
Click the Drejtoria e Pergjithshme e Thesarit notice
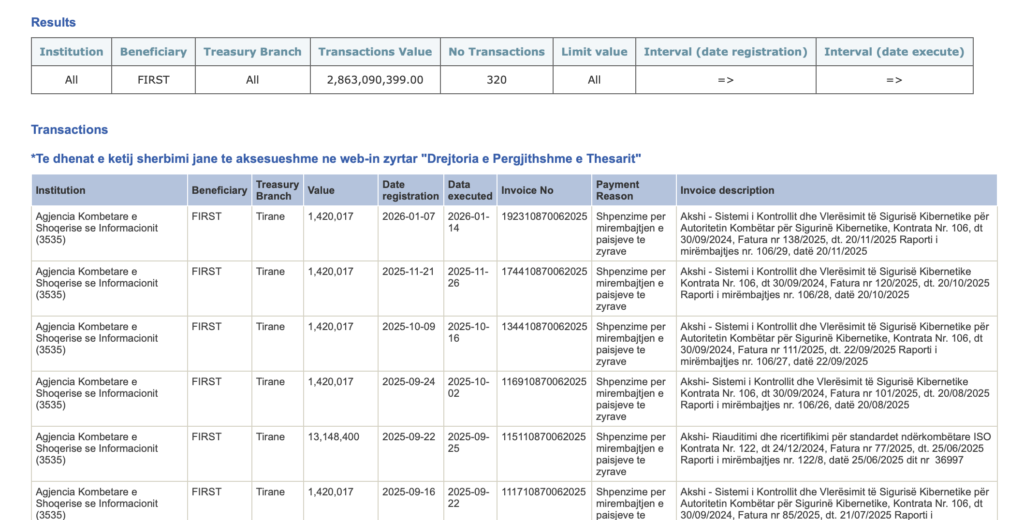[x=336, y=158]
